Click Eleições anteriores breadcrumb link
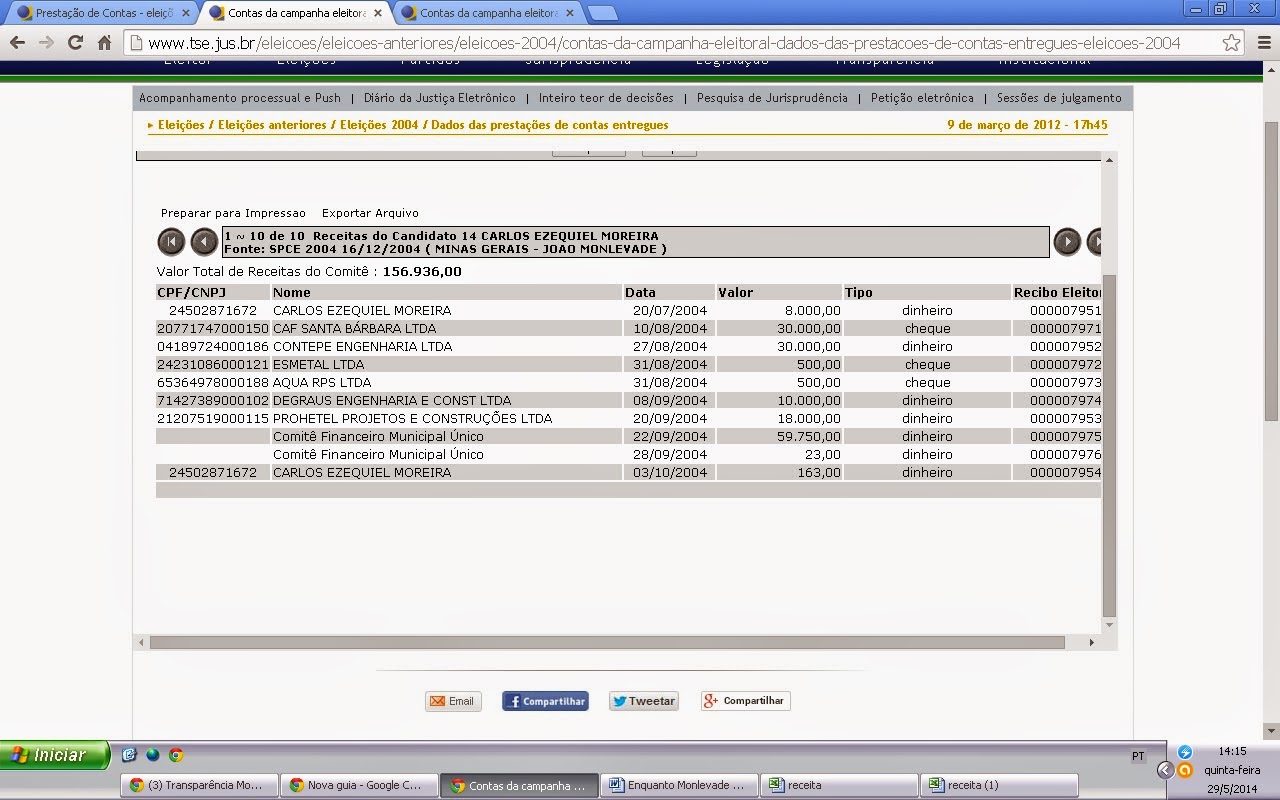This screenshot has width=1280, height=800. pos(272,125)
